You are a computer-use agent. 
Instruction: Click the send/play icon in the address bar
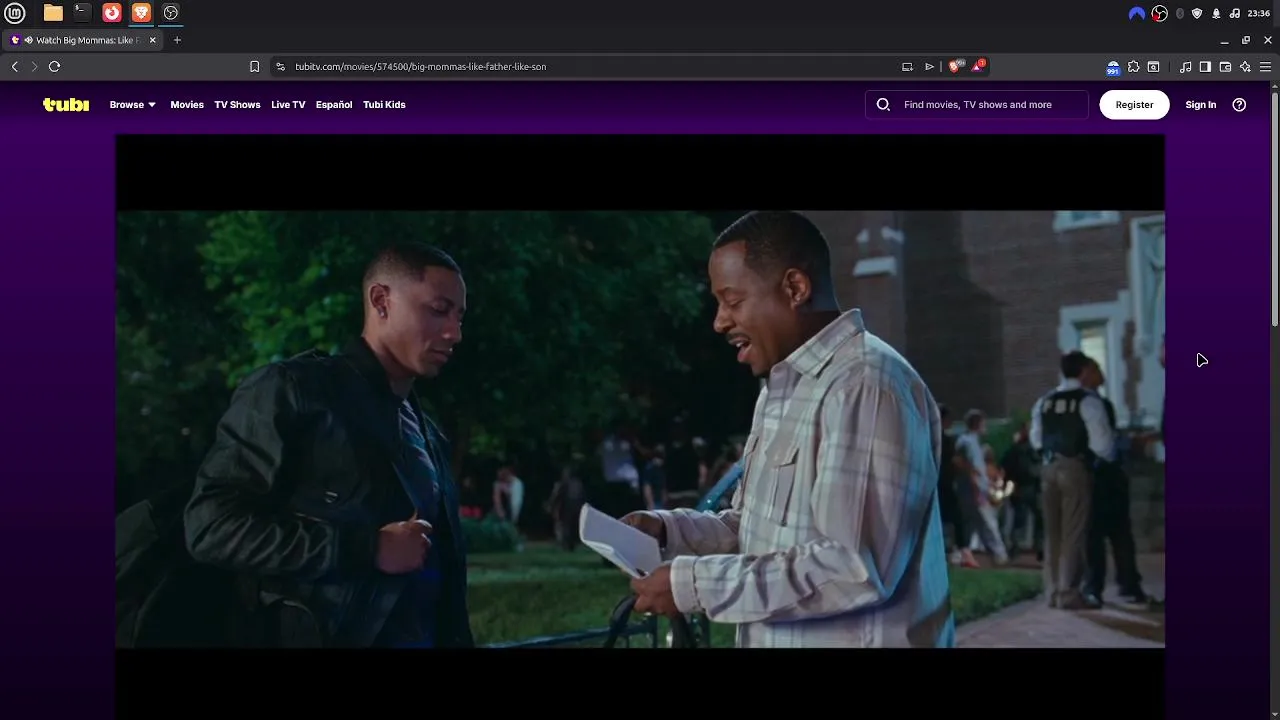pyautogui.click(x=929, y=66)
